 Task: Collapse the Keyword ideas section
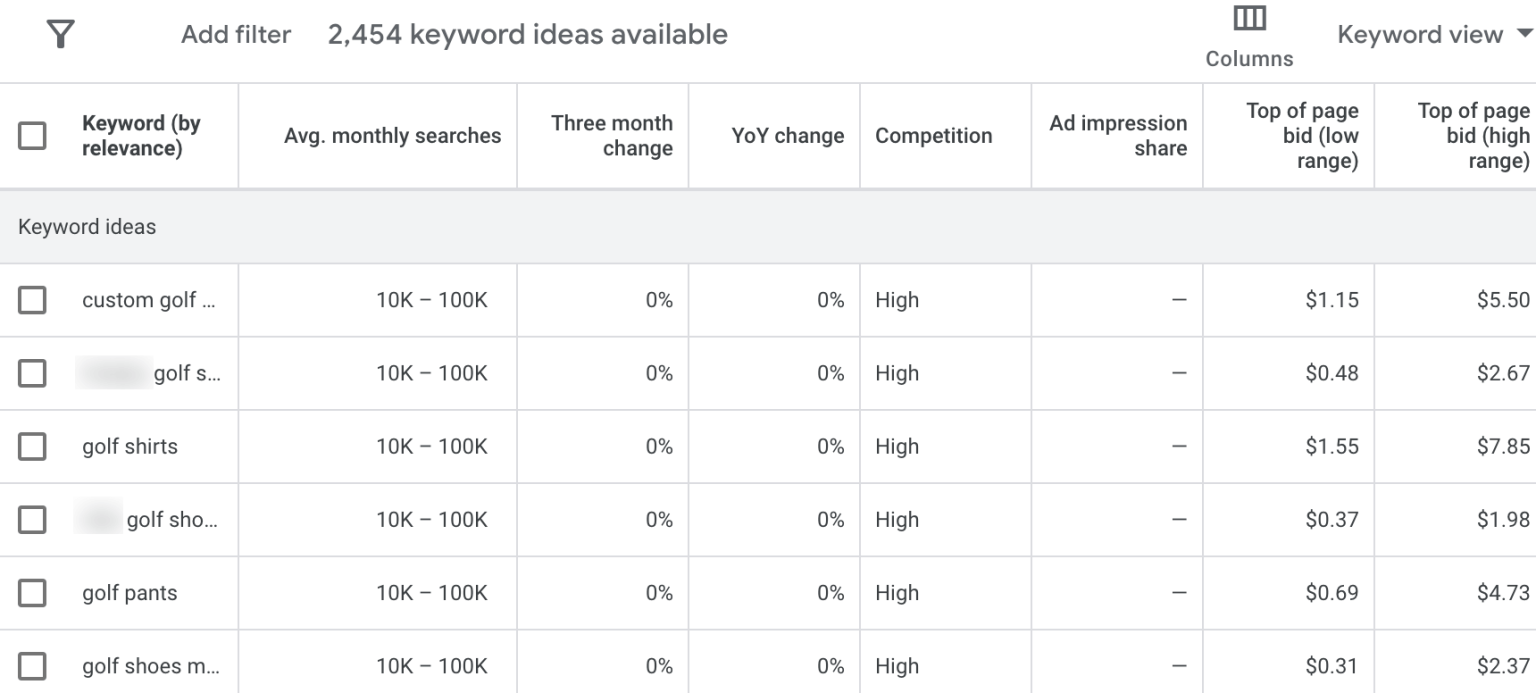87,227
